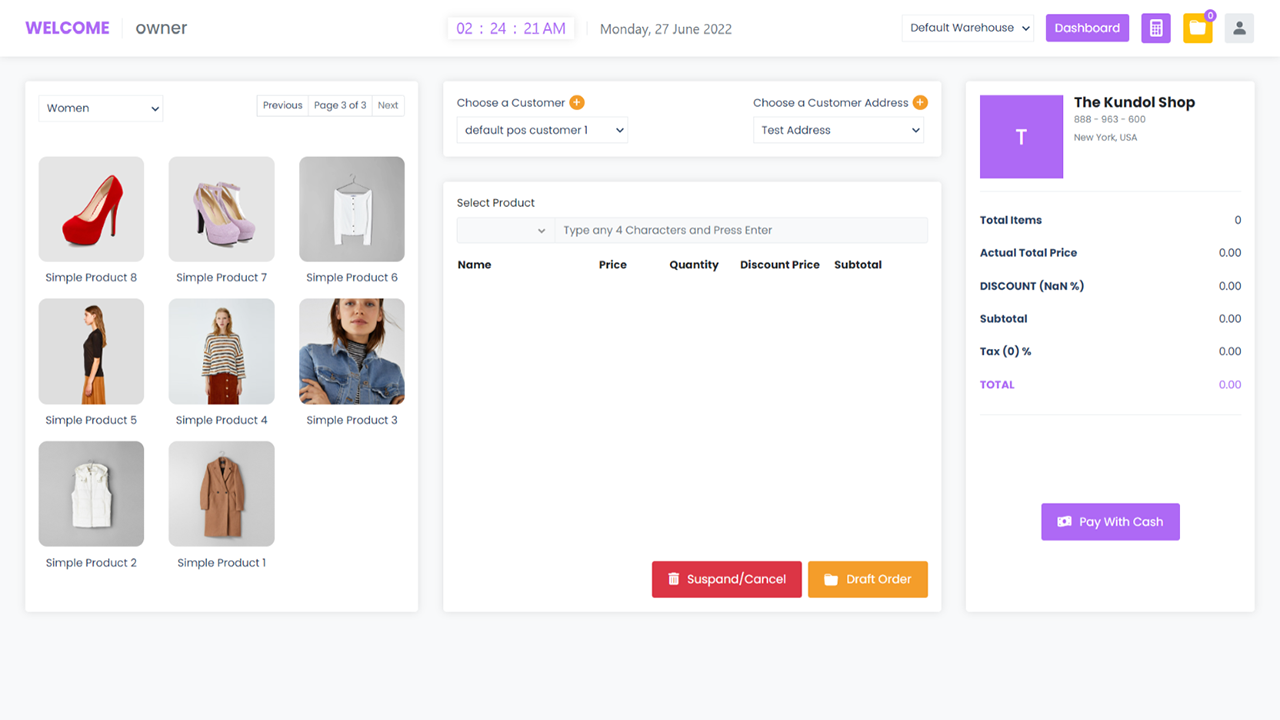Add a new customer with plus icon
The width and height of the screenshot is (1280, 720).
point(577,102)
